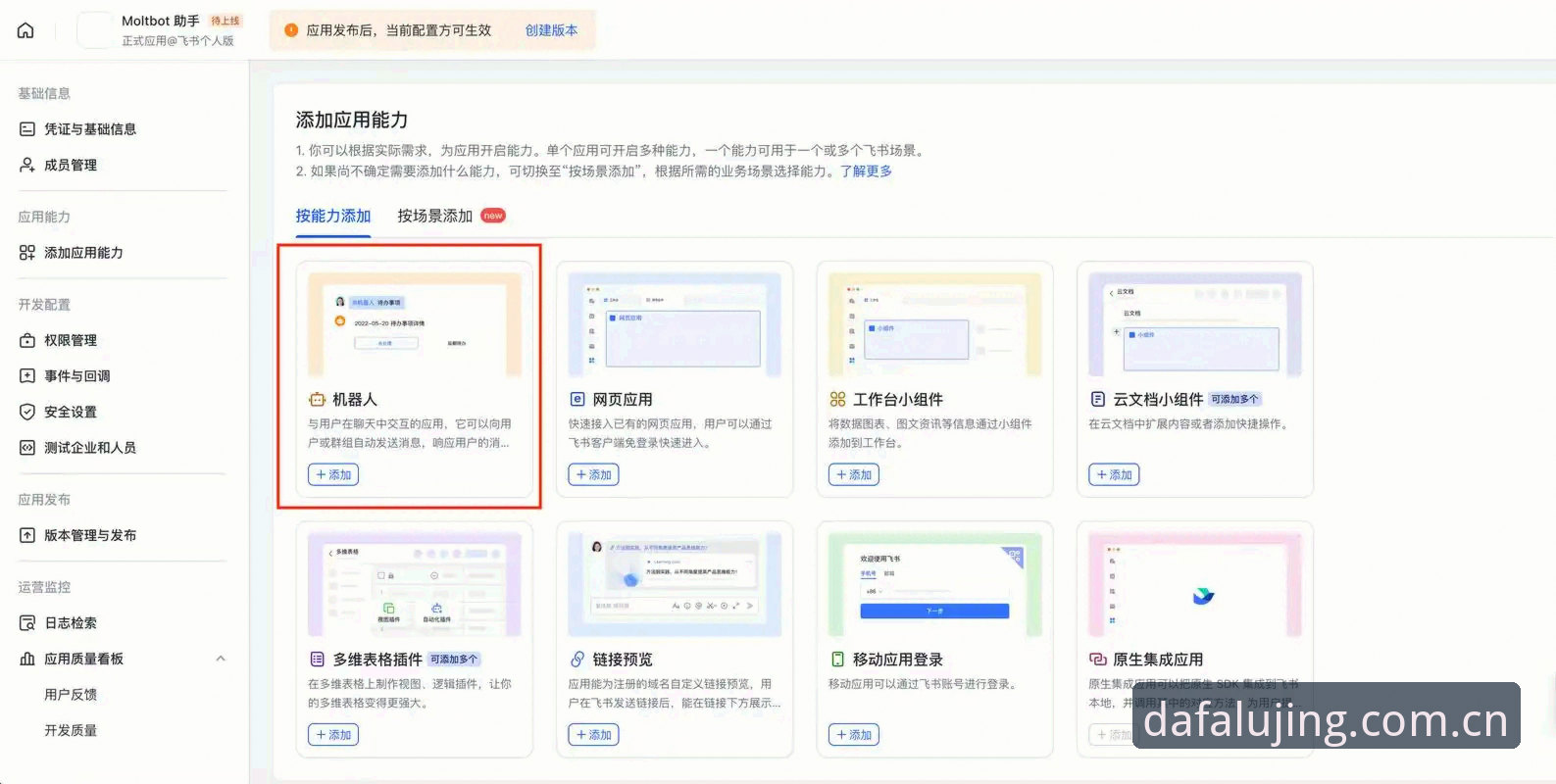This screenshot has height=784, width=1556.
Task: Click the 云文档小组件 document icon
Action: click(1098, 400)
